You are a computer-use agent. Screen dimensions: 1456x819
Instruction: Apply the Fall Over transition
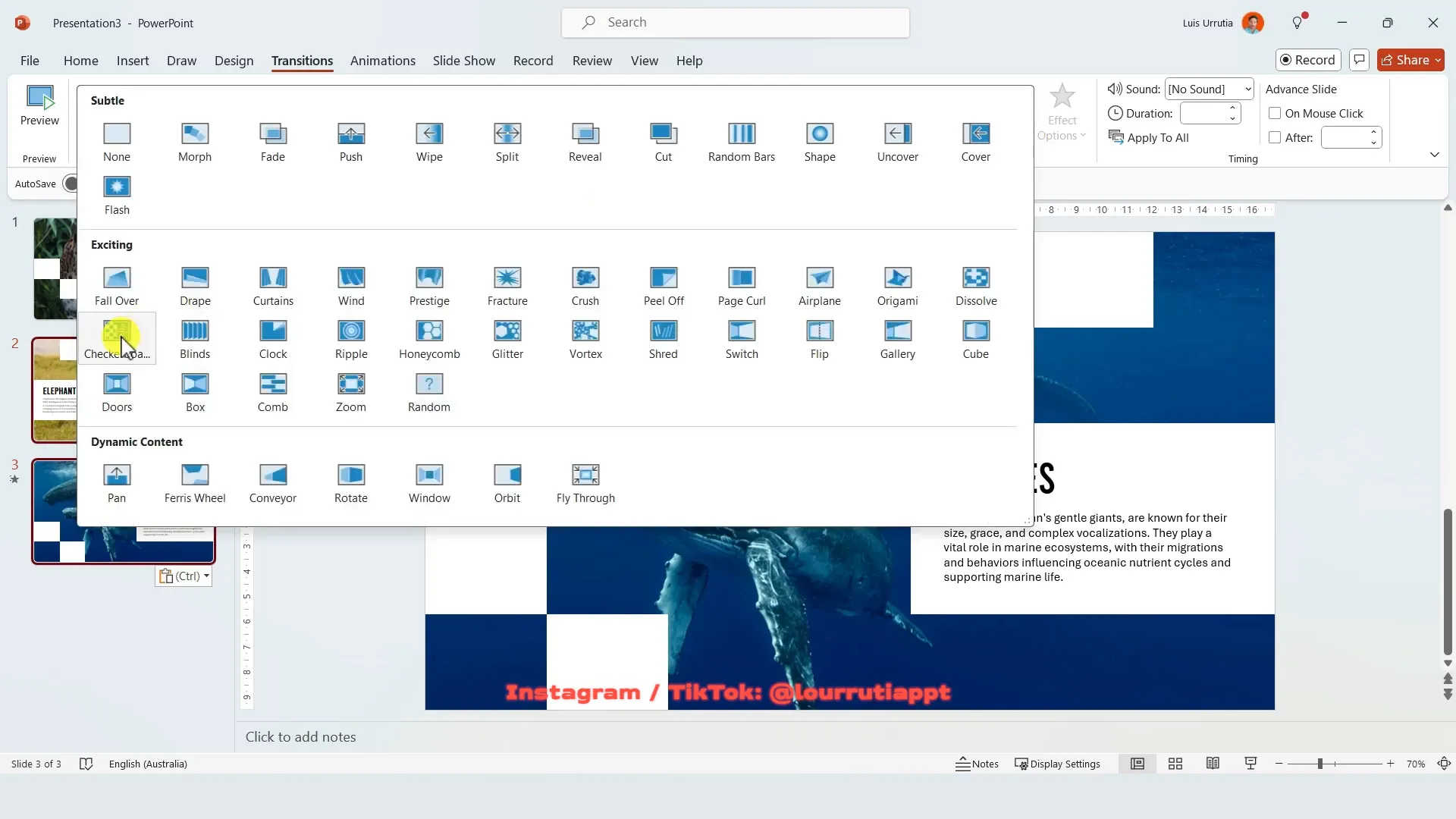[x=117, y=286]
